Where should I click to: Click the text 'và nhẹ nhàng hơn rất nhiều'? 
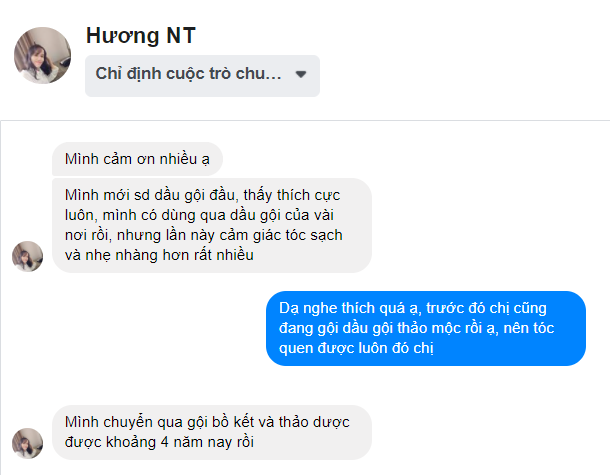click(x=159, y=256)
